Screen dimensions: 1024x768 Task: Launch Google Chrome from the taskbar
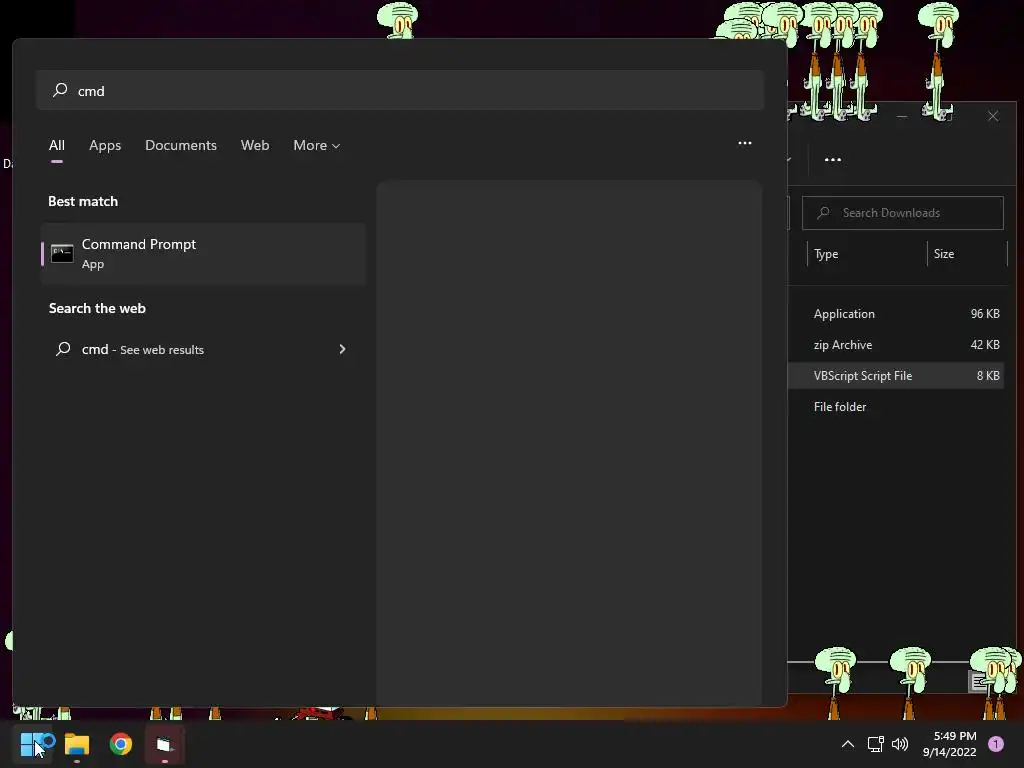coord(121,744)
